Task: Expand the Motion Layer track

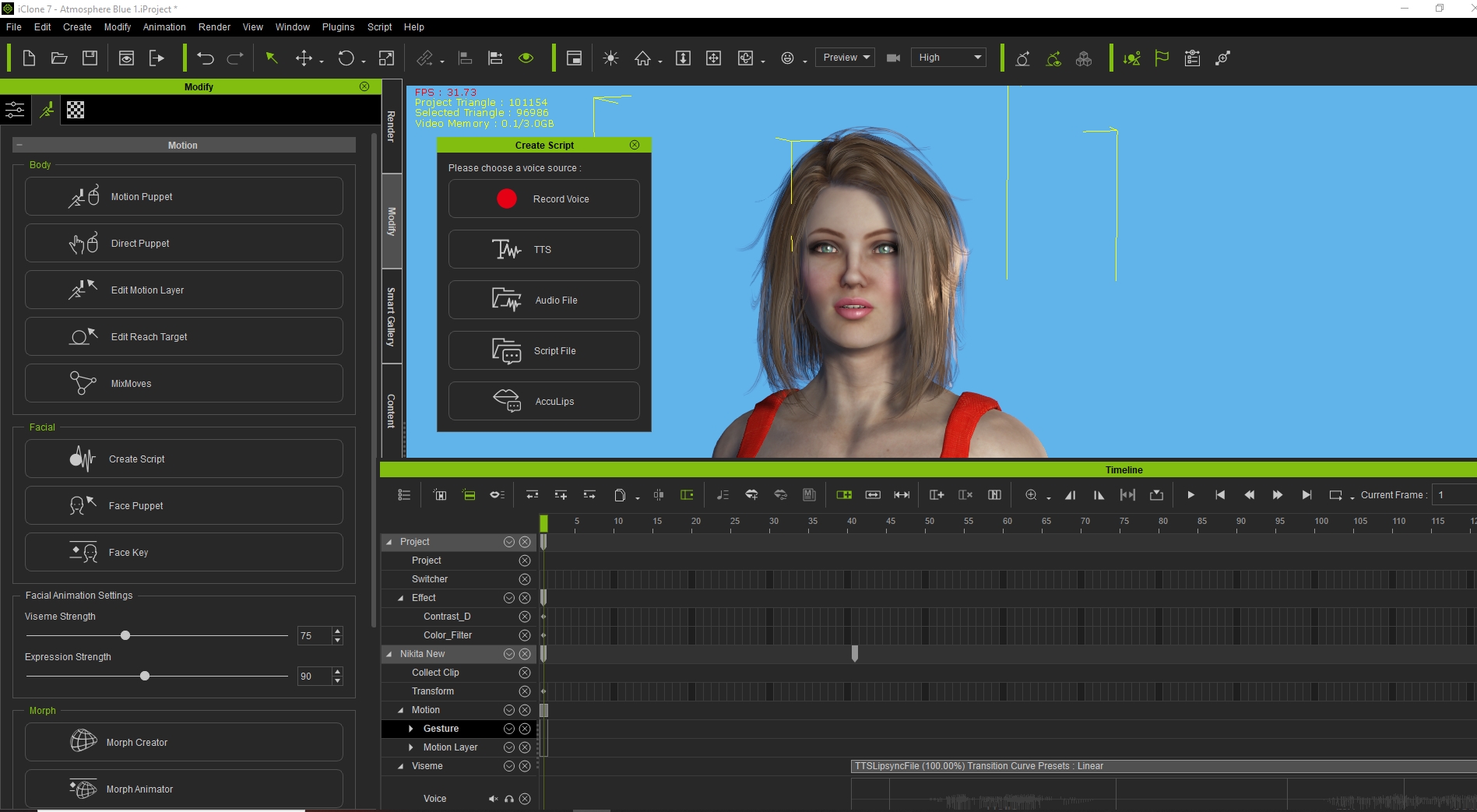Action: (411, 747)
